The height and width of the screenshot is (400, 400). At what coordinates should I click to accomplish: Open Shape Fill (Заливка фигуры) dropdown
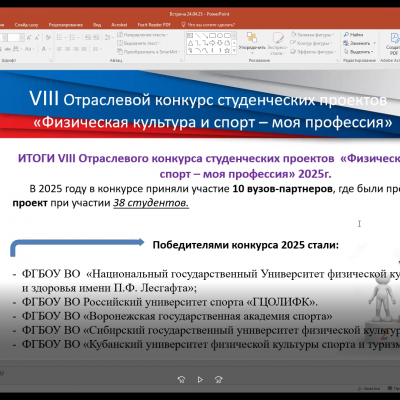click(313, 35)
